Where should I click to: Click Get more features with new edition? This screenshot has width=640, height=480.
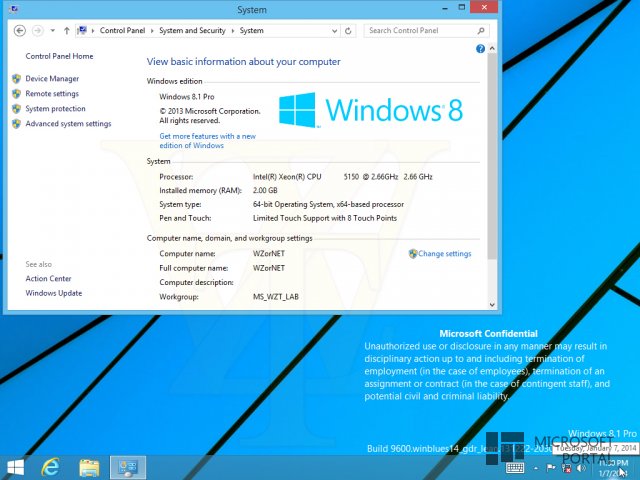pos(207,141)
